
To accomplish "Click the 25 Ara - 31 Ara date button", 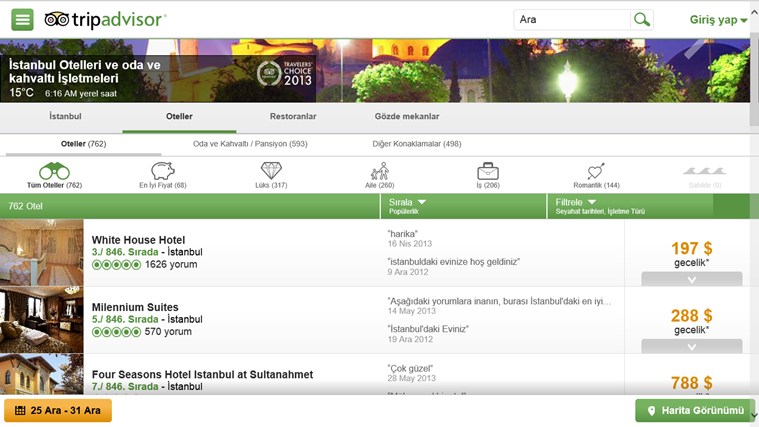I will point(58,411).
